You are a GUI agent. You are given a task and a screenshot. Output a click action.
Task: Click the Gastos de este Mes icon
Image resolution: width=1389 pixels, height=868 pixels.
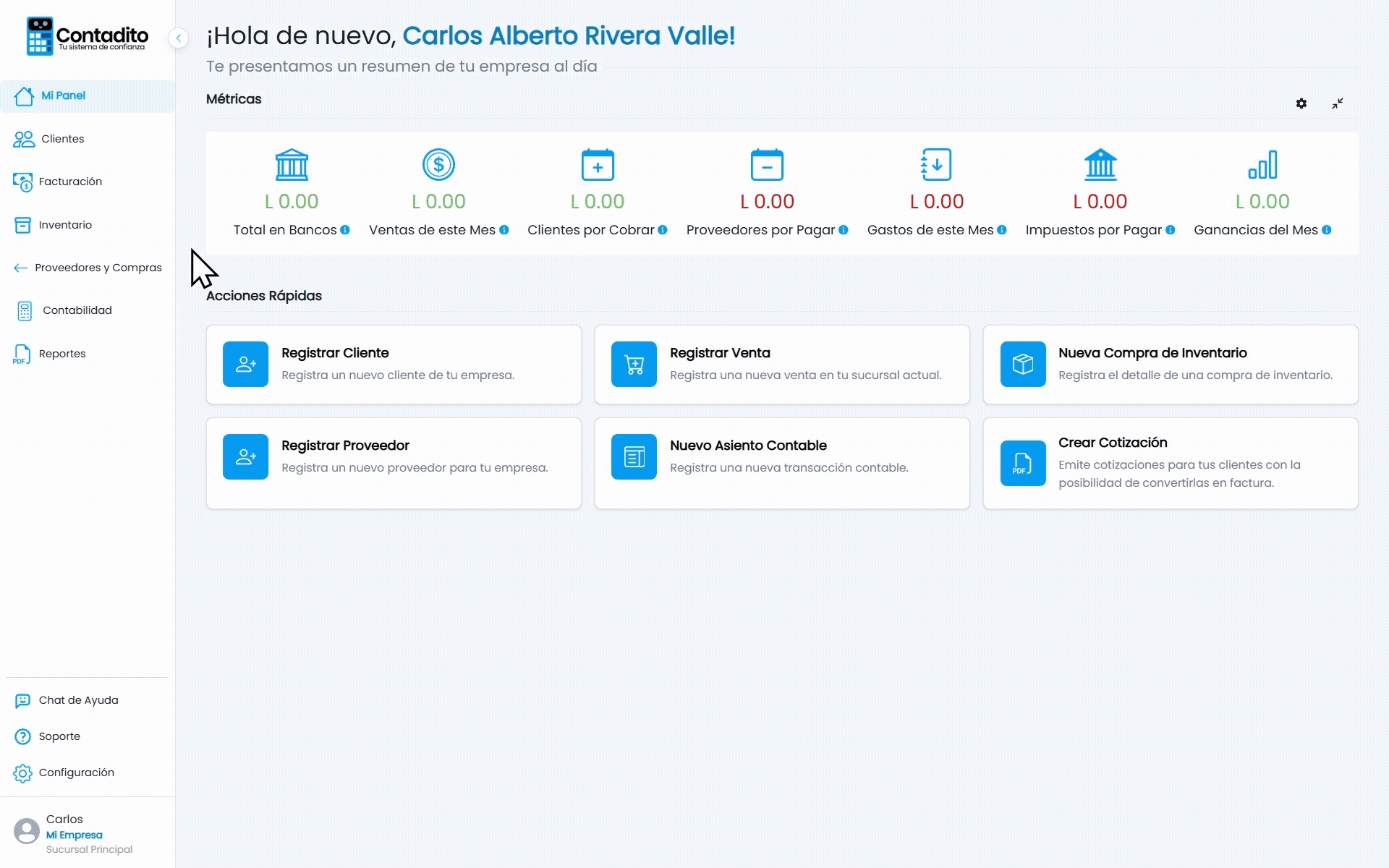(936, 165)
